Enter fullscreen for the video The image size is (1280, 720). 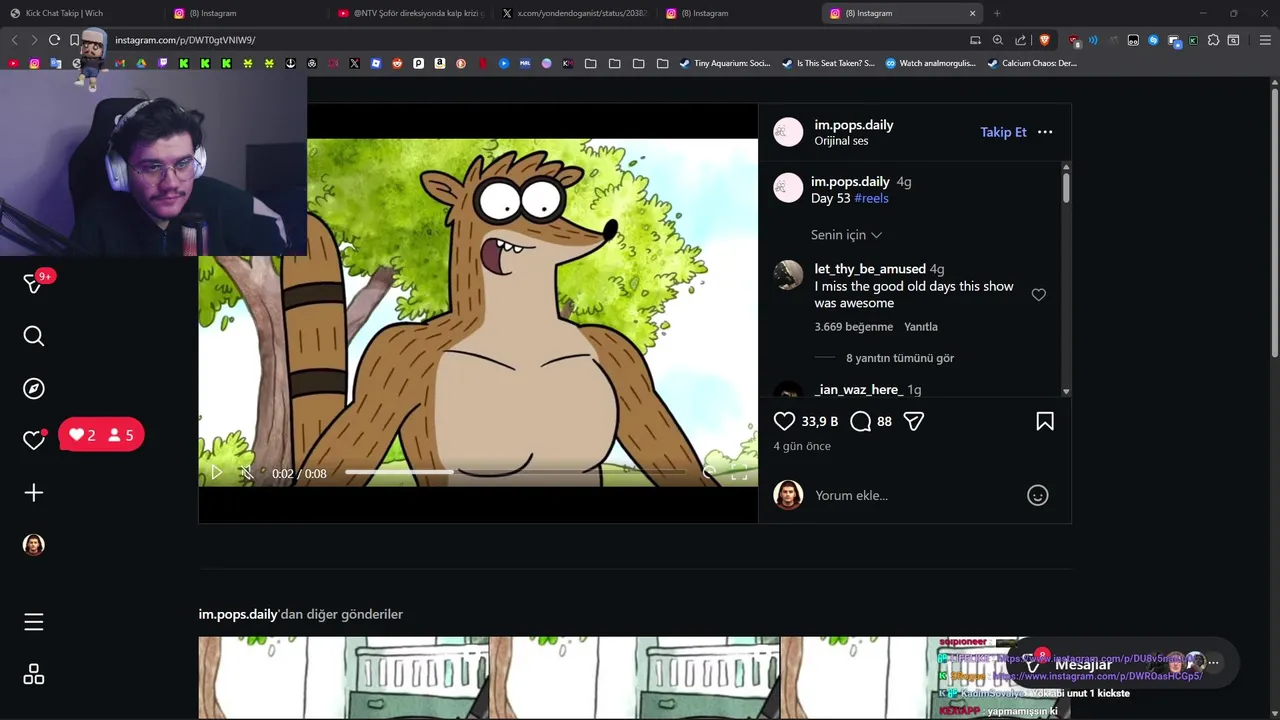point(739,473)
